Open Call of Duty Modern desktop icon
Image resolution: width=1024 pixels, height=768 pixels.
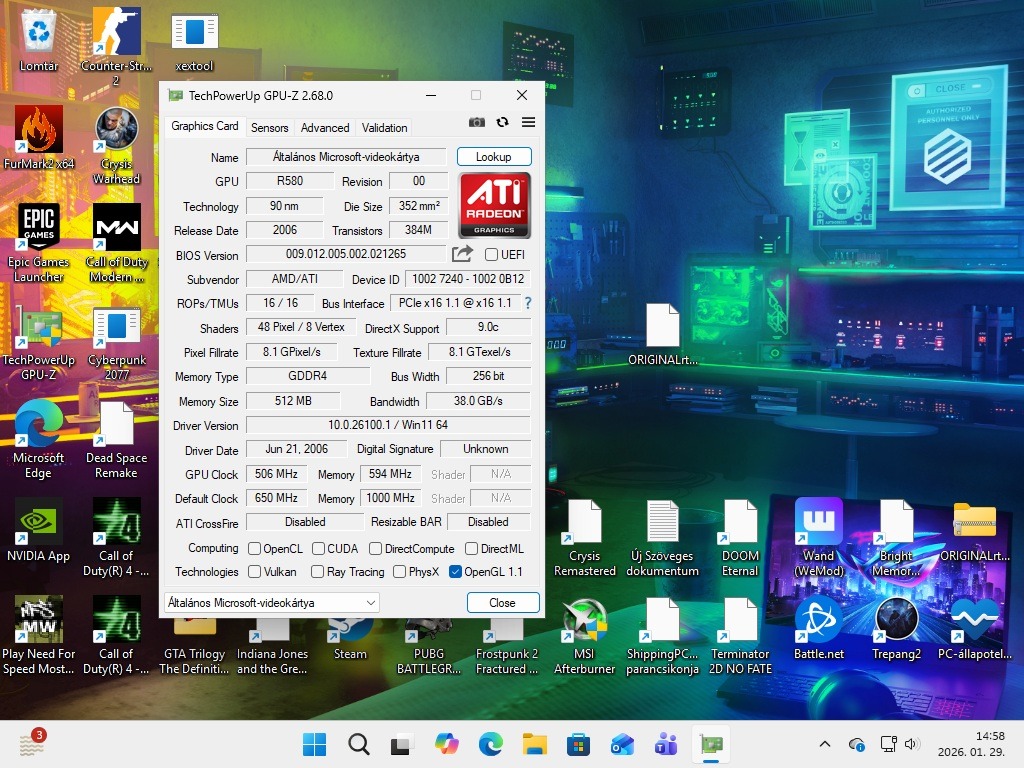pyautogui.click(x=116, y=242)
